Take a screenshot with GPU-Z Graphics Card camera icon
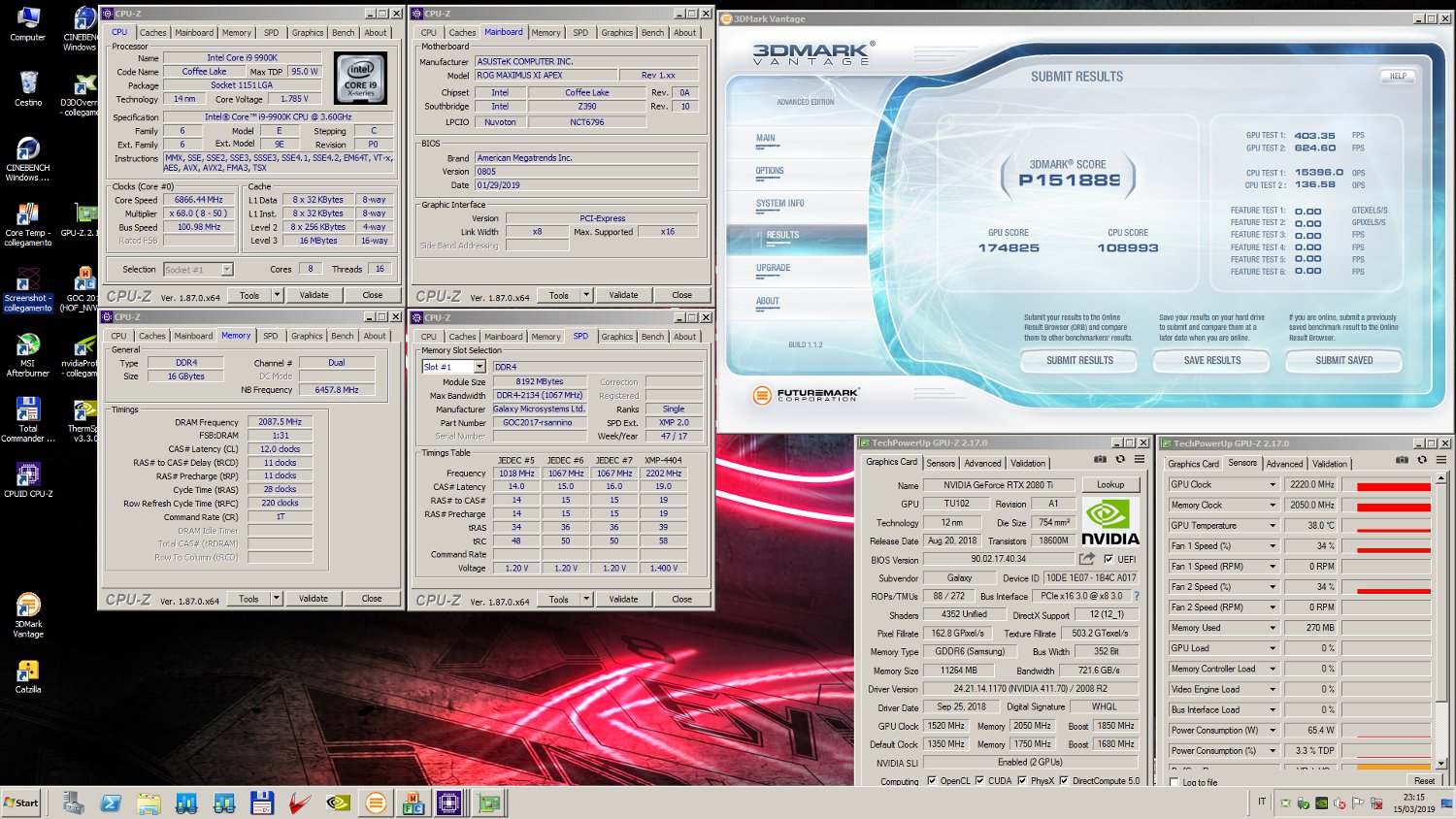Viewport: 1456px width, 819px height. pyautogui.click(x=1100, y=459)
